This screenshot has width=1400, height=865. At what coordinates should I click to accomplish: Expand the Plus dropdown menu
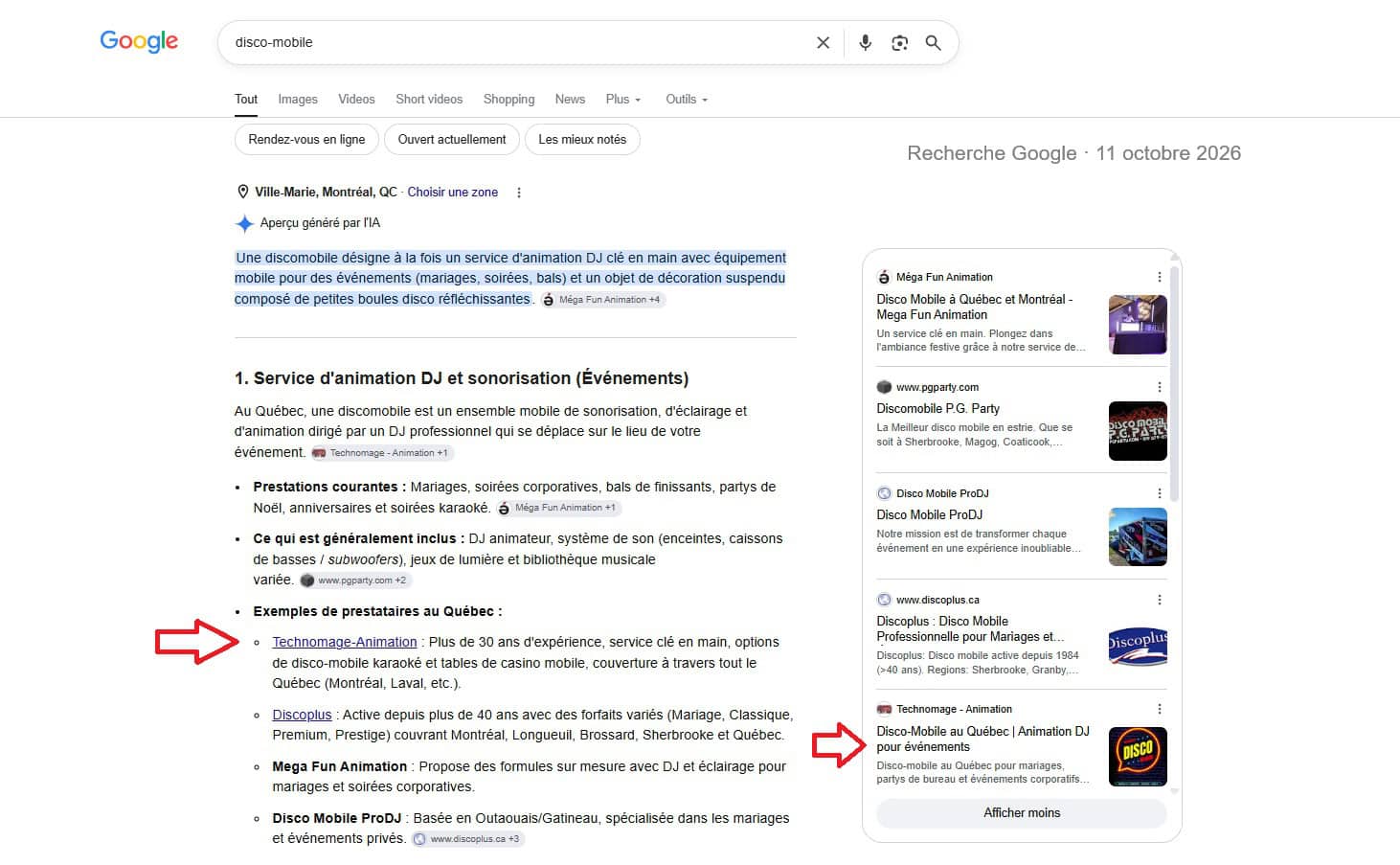[623, 100]
